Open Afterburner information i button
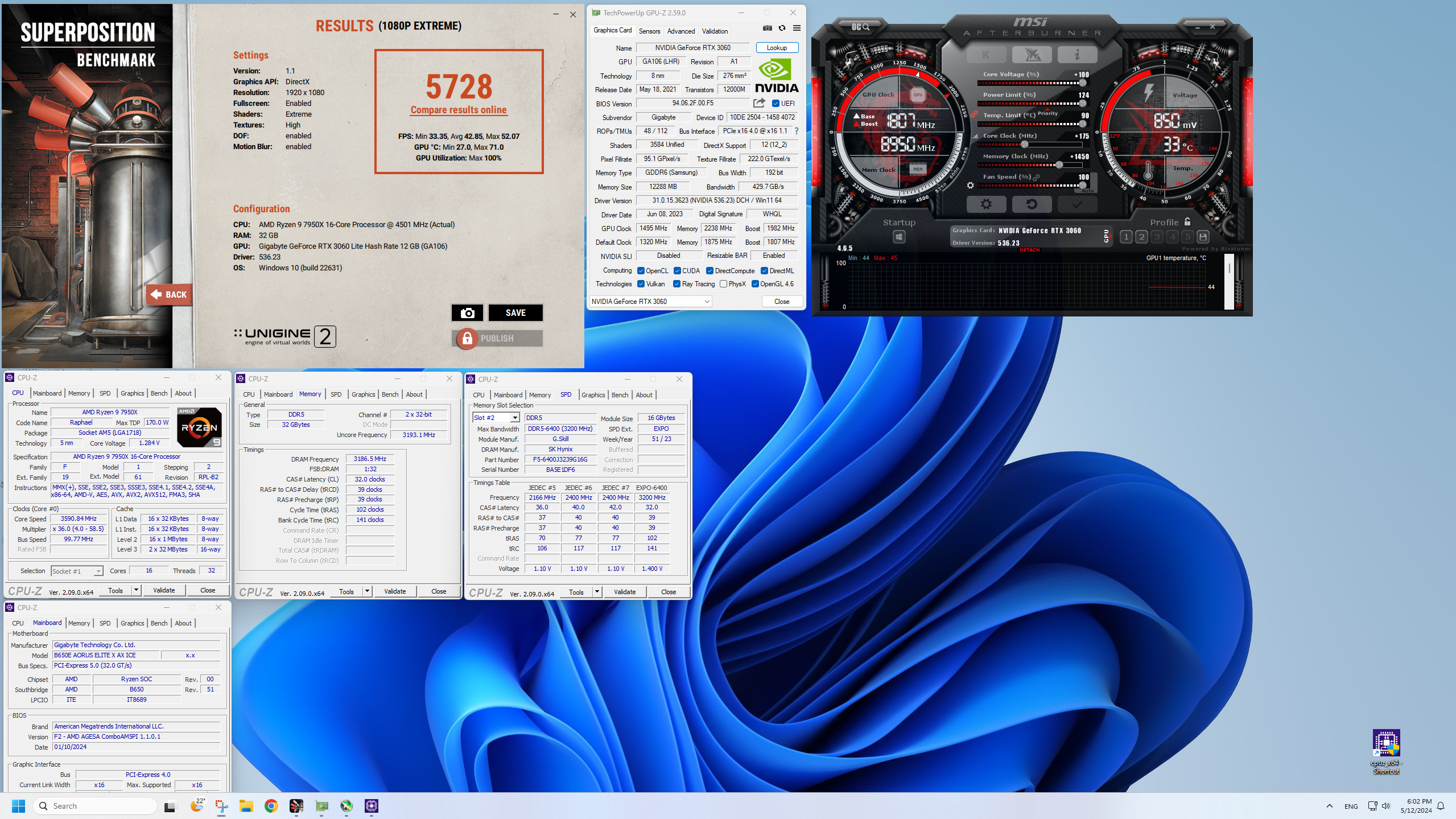Image resolution: width=1456 pixels, height=819 pixels. (x=1077, y=55)
